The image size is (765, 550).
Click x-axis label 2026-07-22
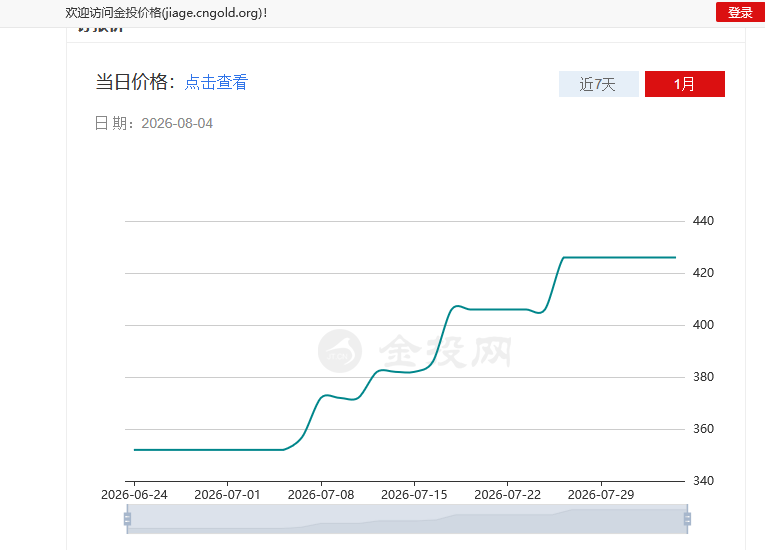[507, 495]
